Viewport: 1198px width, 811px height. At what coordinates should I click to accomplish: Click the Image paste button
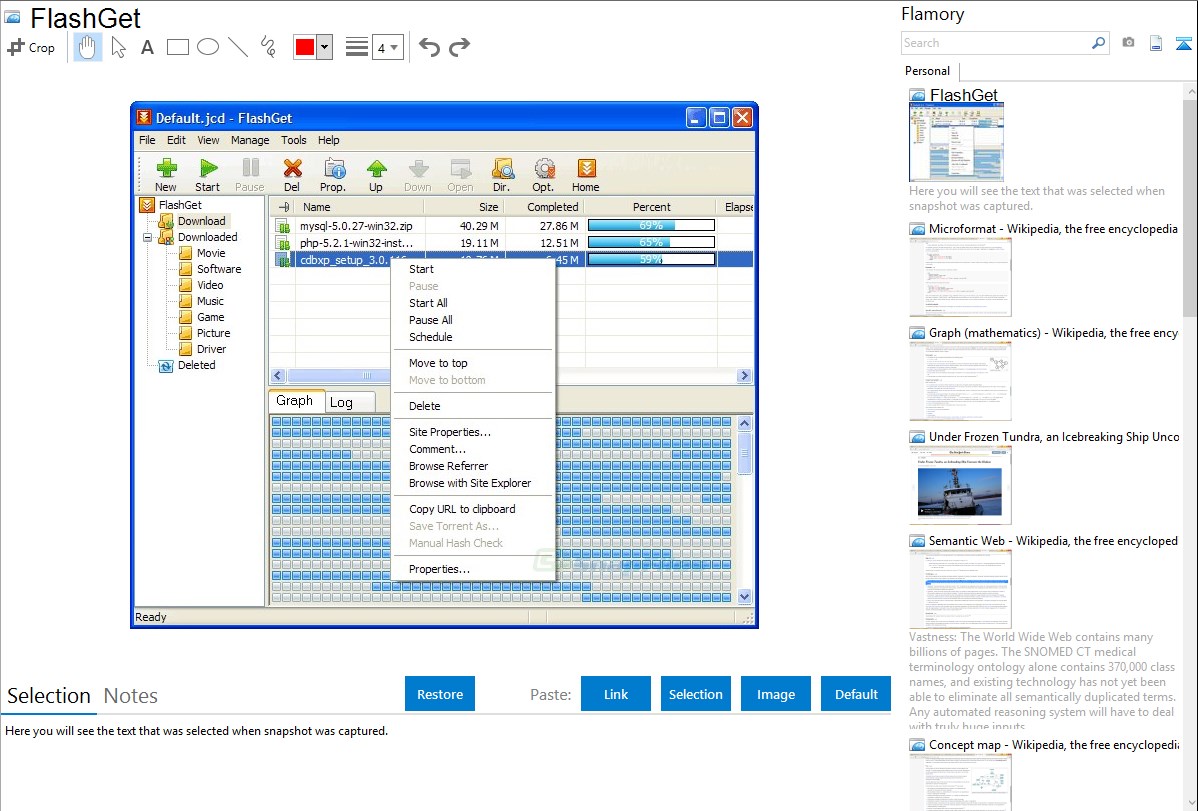click(x=776, y=694)
